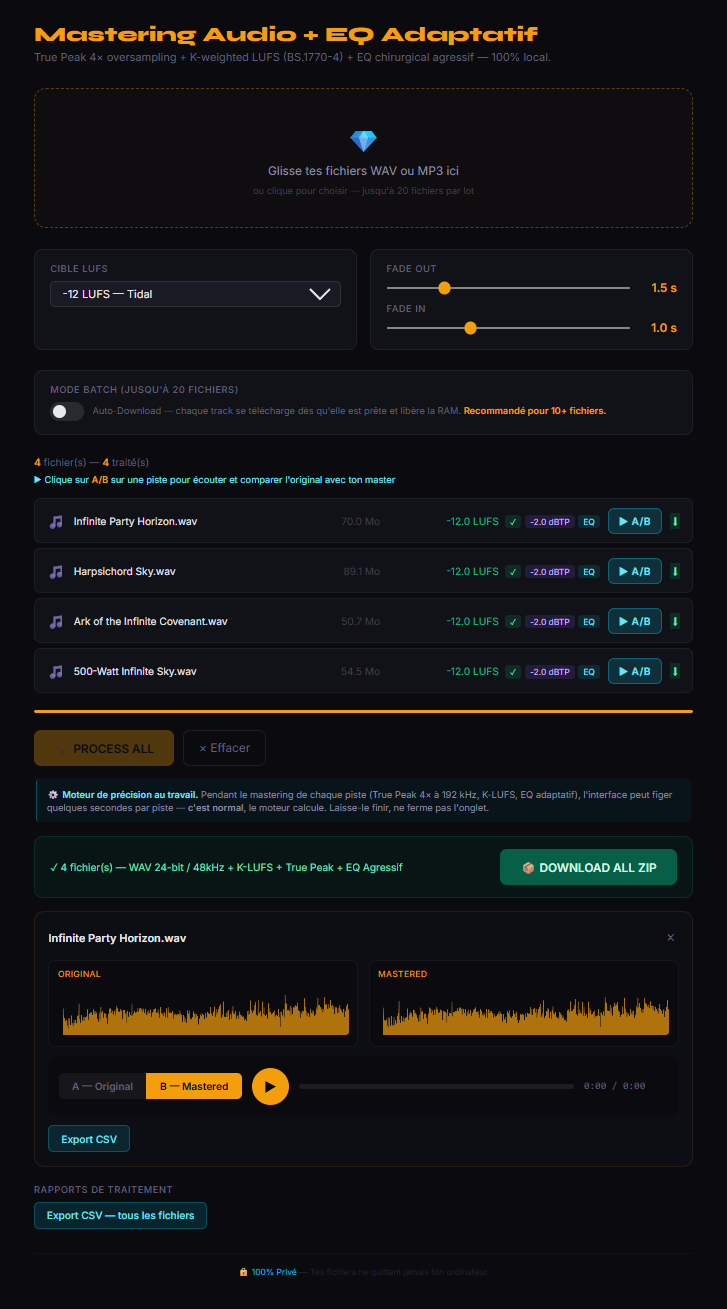Click the playback progress bar in the A/B player

click(x=436, y=1086)
